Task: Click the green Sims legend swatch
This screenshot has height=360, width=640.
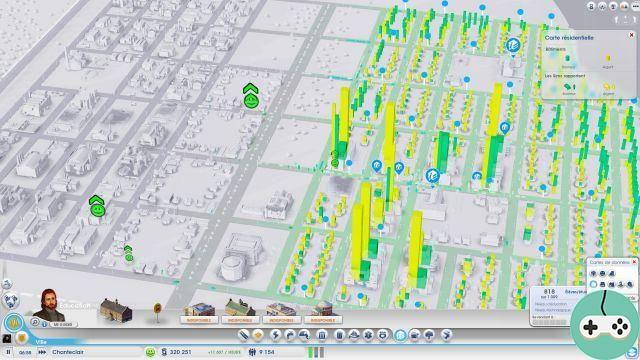Action: tap(570, 87)
